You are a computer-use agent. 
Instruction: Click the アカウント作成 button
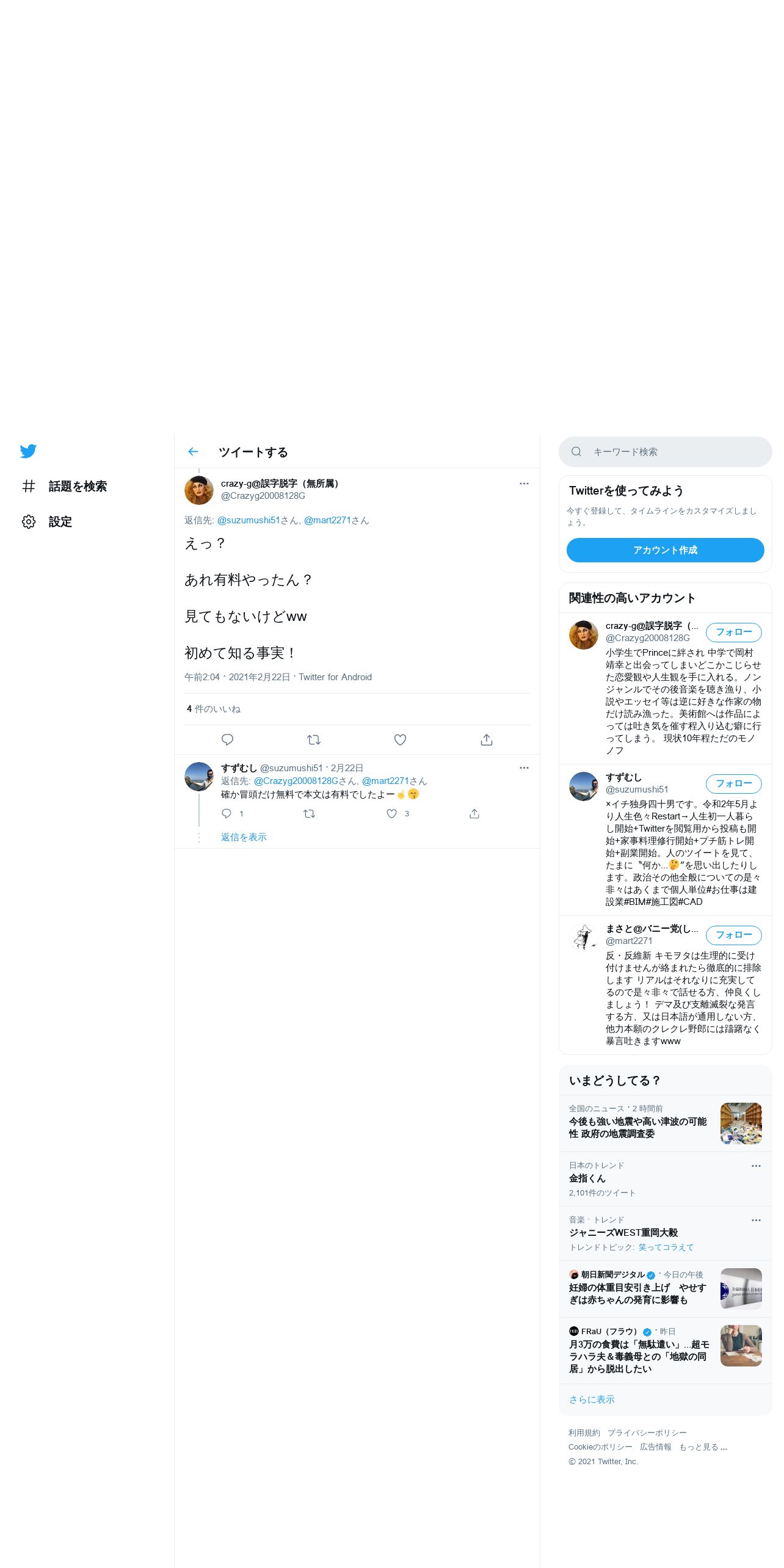pos(665,550)
